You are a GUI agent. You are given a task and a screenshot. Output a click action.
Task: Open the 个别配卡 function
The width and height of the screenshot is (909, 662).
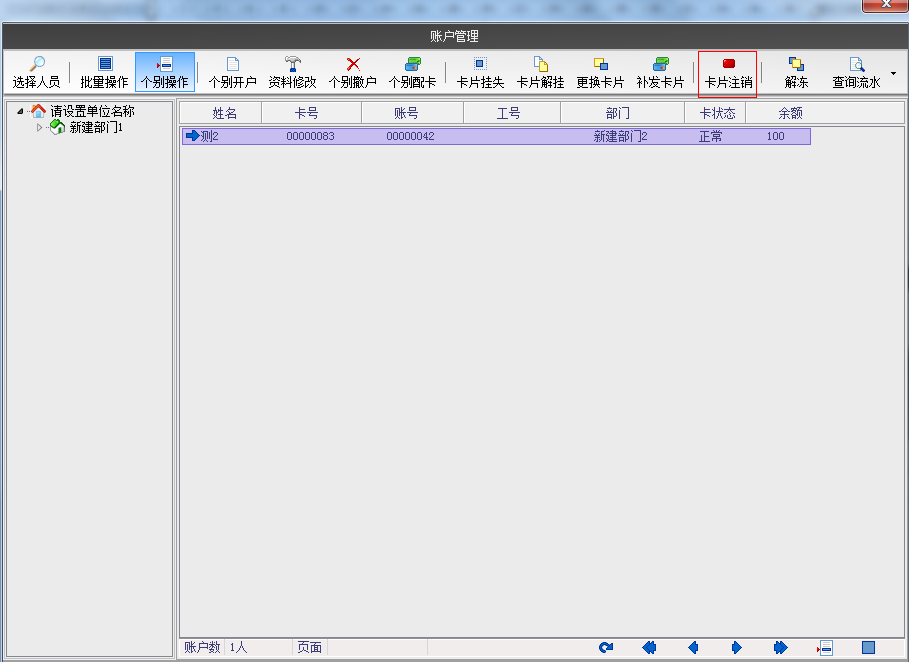click(x=413, y=72)
